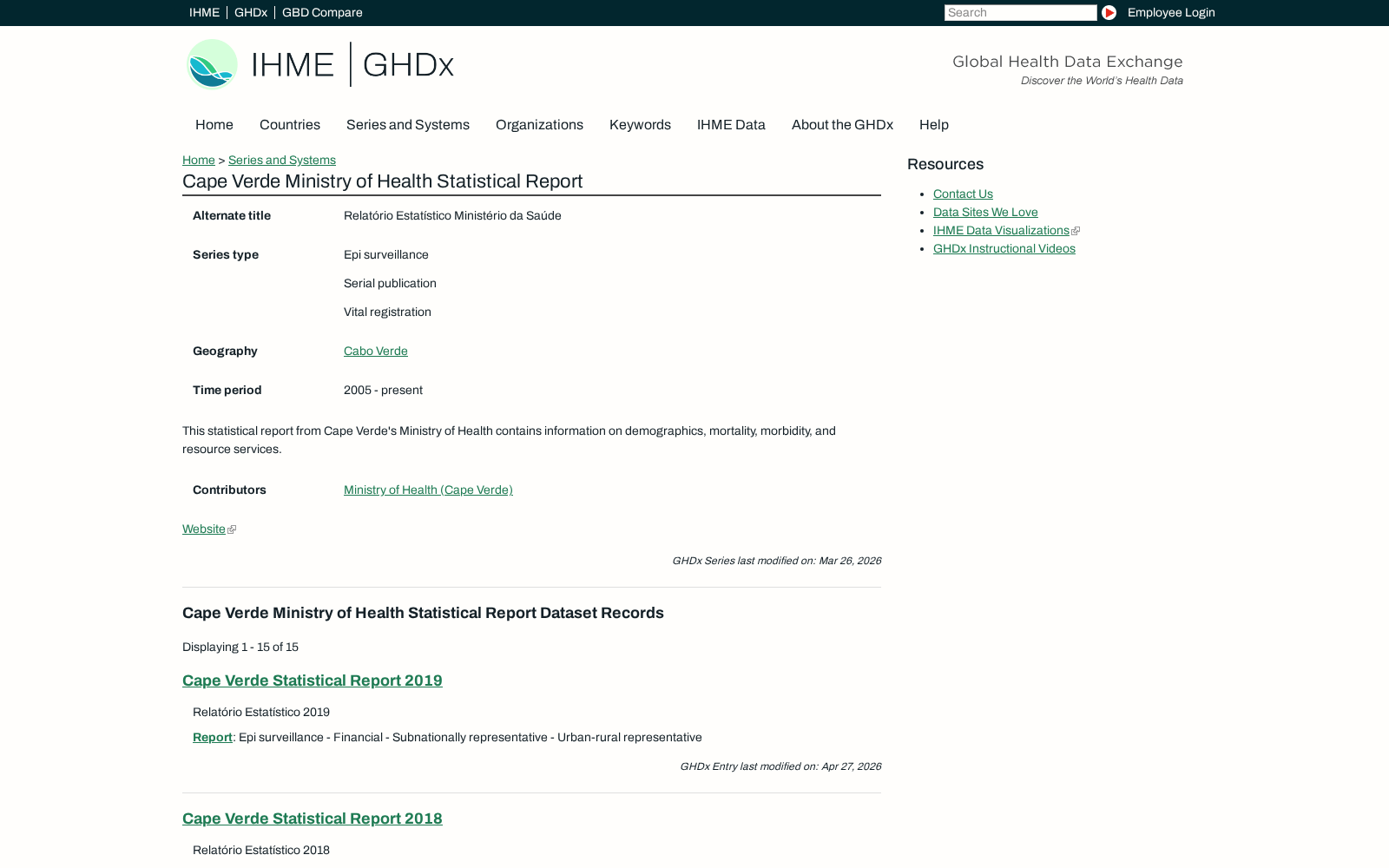Click the Epi surveillance series type value

click(x=386, y=255)
